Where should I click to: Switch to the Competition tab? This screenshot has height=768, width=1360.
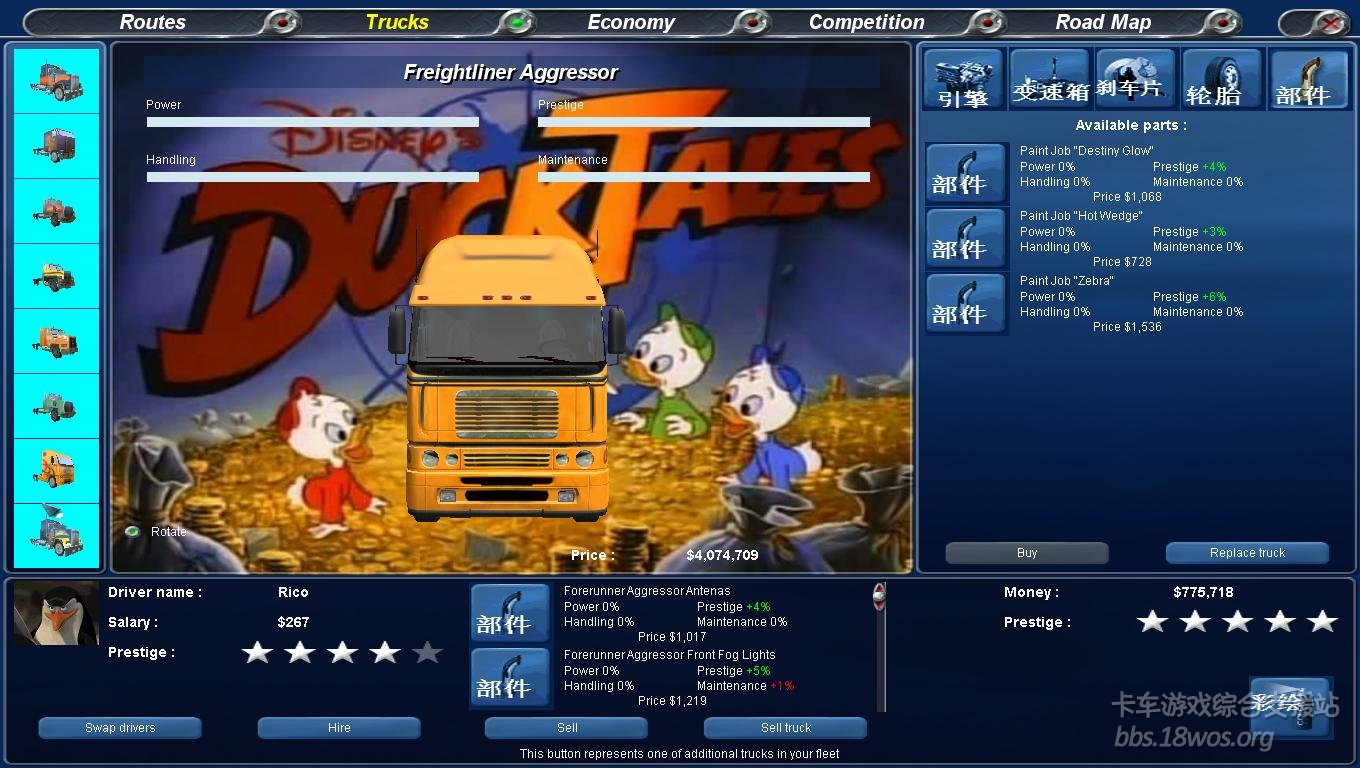click(x=867, y=22)
